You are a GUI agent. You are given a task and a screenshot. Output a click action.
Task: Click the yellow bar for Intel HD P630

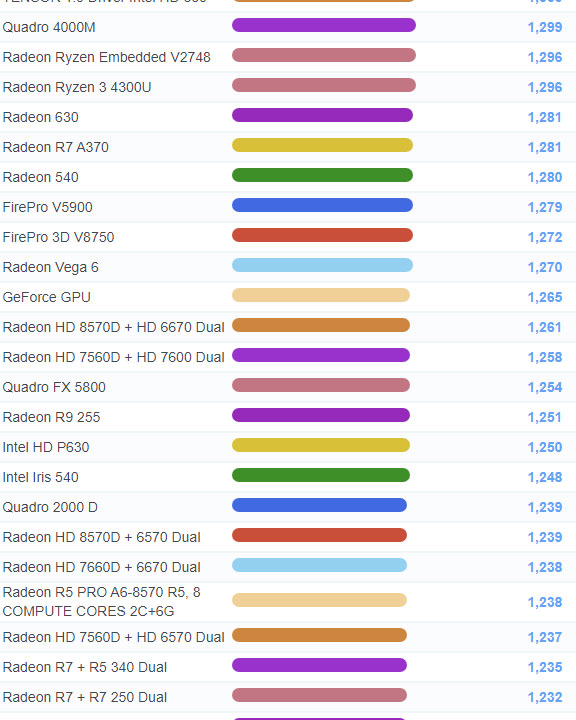coord(321,445)
